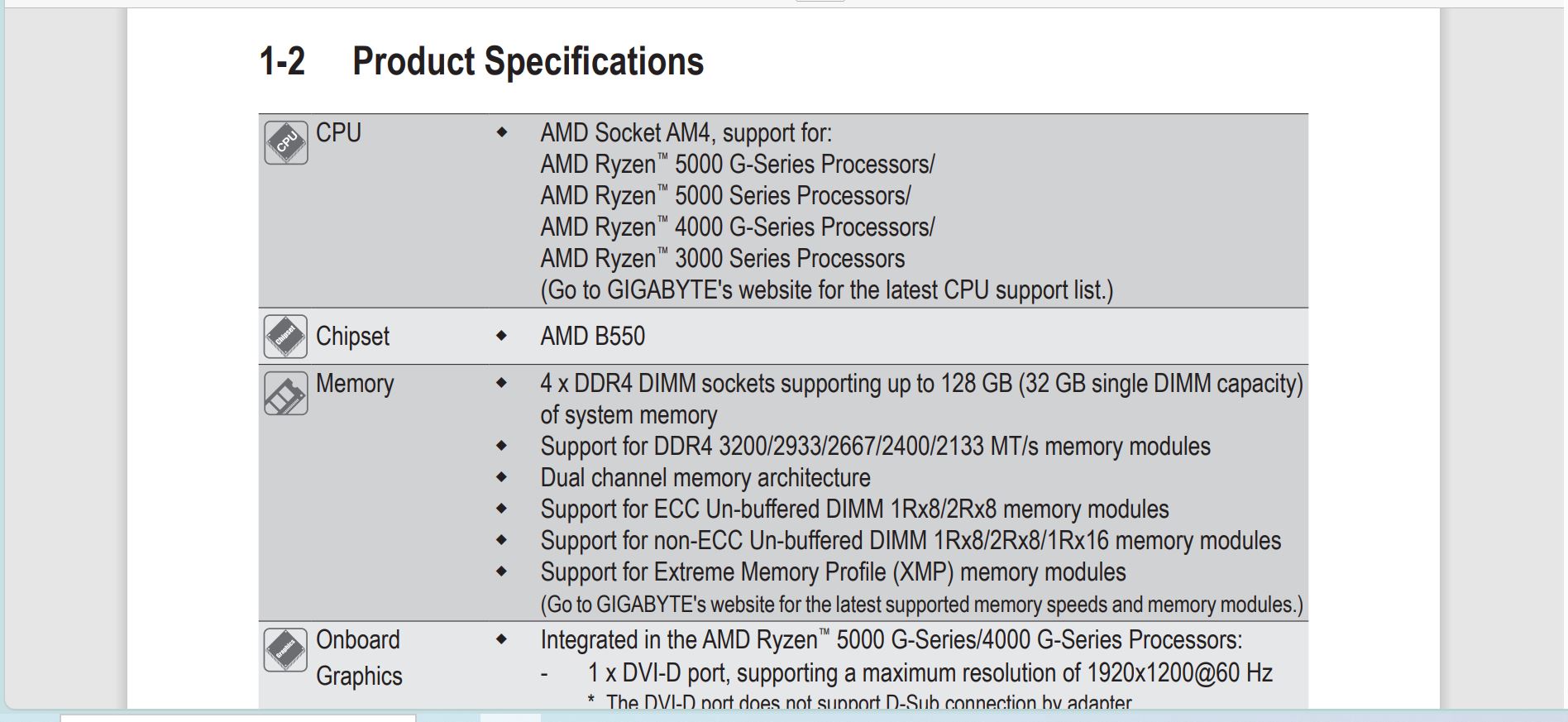
Task: Click the ECC Un-buffered DIMM 1Rx8/2Rx8 line
Action: (x=854, y=509)
